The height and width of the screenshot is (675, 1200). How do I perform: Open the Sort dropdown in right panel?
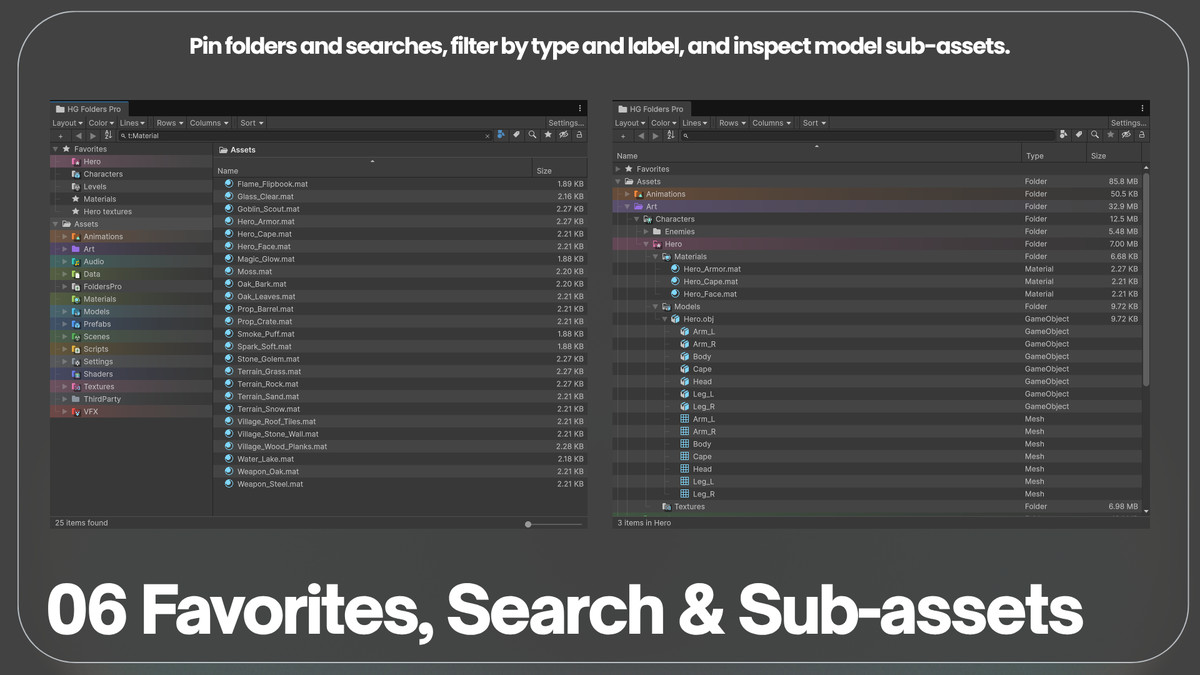pos(814,123)
